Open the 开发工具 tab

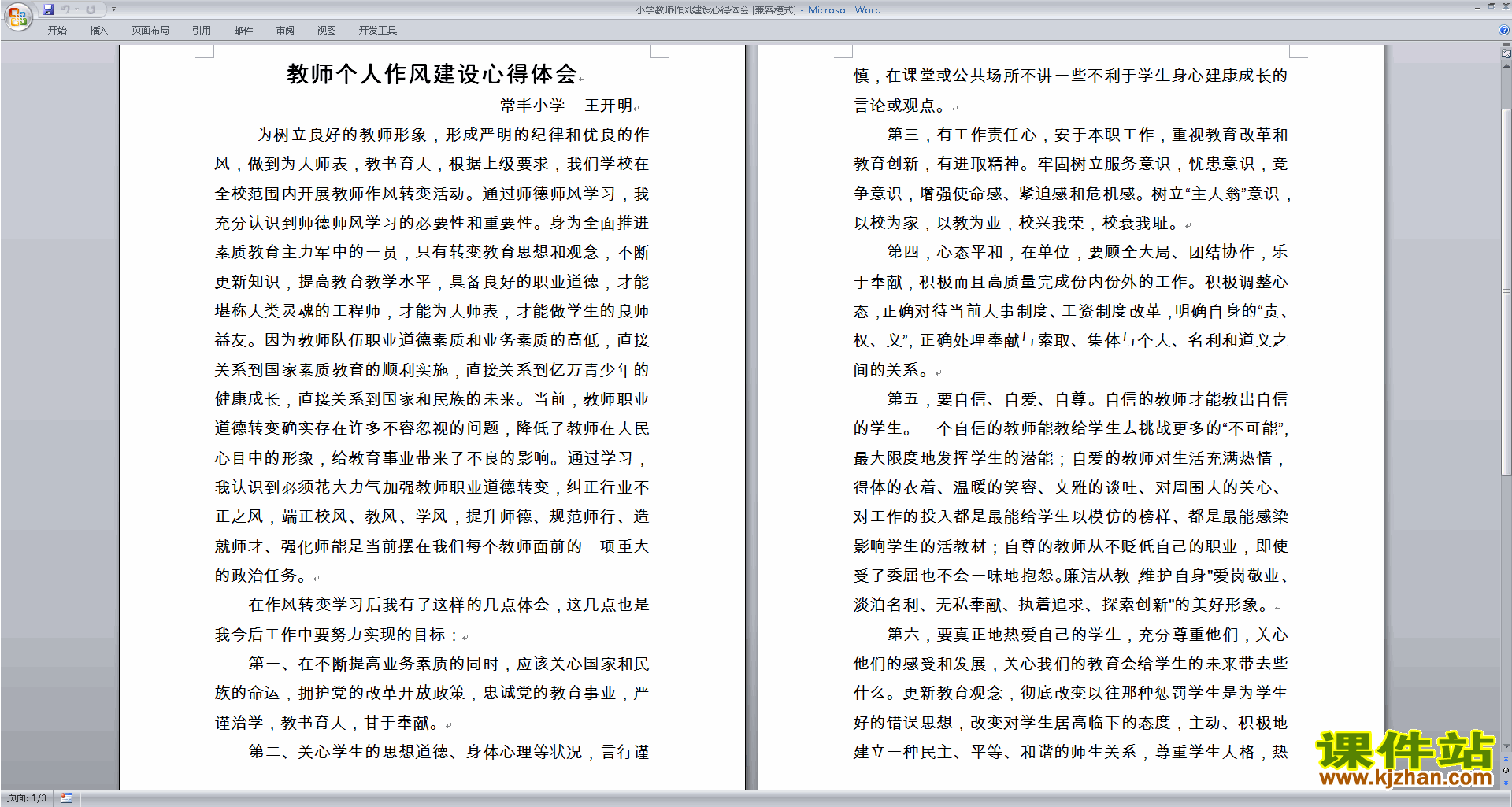[378, 31]
